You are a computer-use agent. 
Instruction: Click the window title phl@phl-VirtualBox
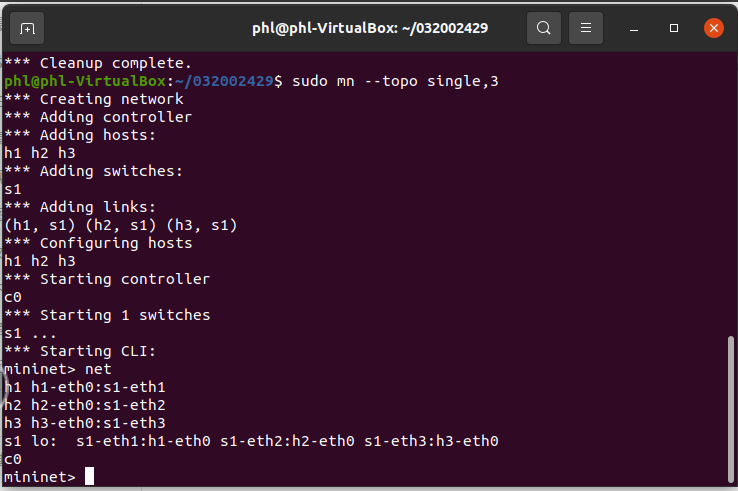pyautogui.click(x=369, y=28)
